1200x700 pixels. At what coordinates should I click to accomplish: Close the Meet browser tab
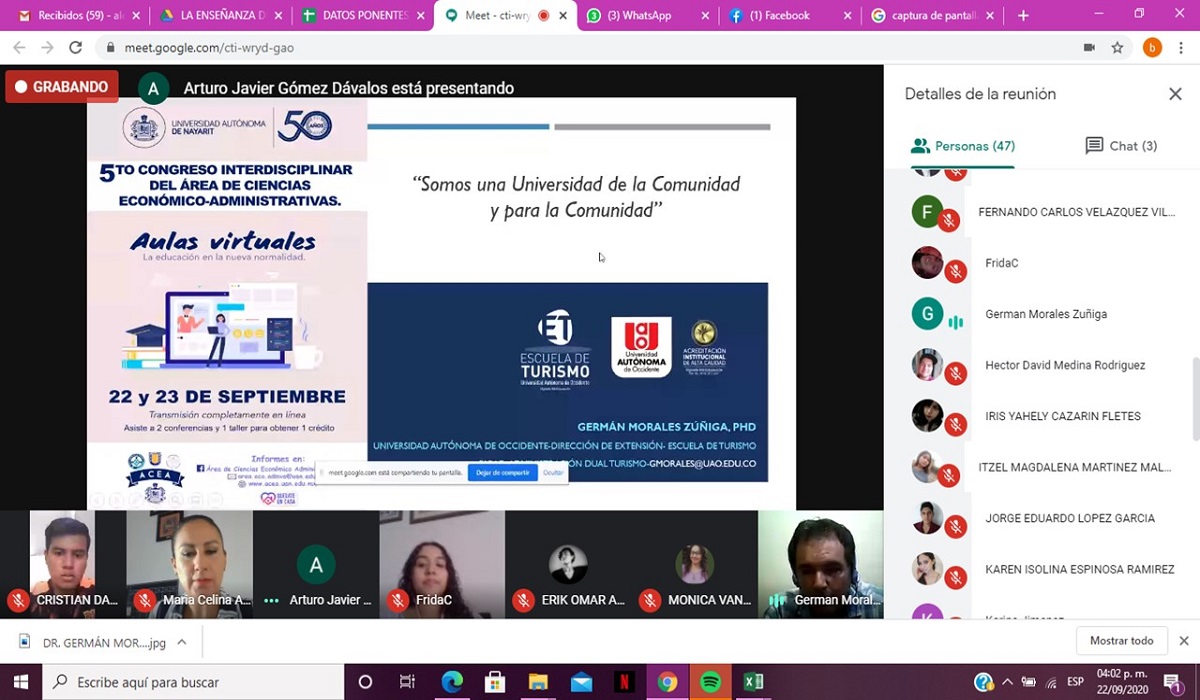[563, 16]
